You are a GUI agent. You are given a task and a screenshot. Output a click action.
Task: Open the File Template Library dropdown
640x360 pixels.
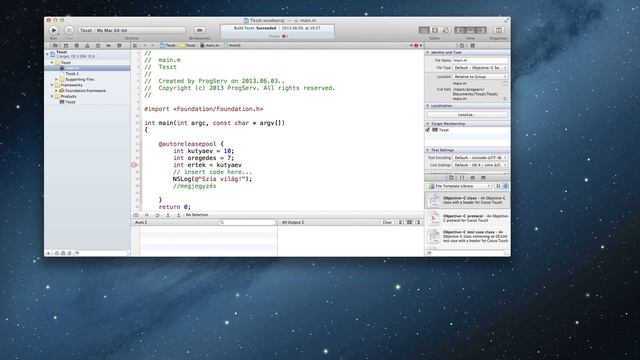pos(459,186)
